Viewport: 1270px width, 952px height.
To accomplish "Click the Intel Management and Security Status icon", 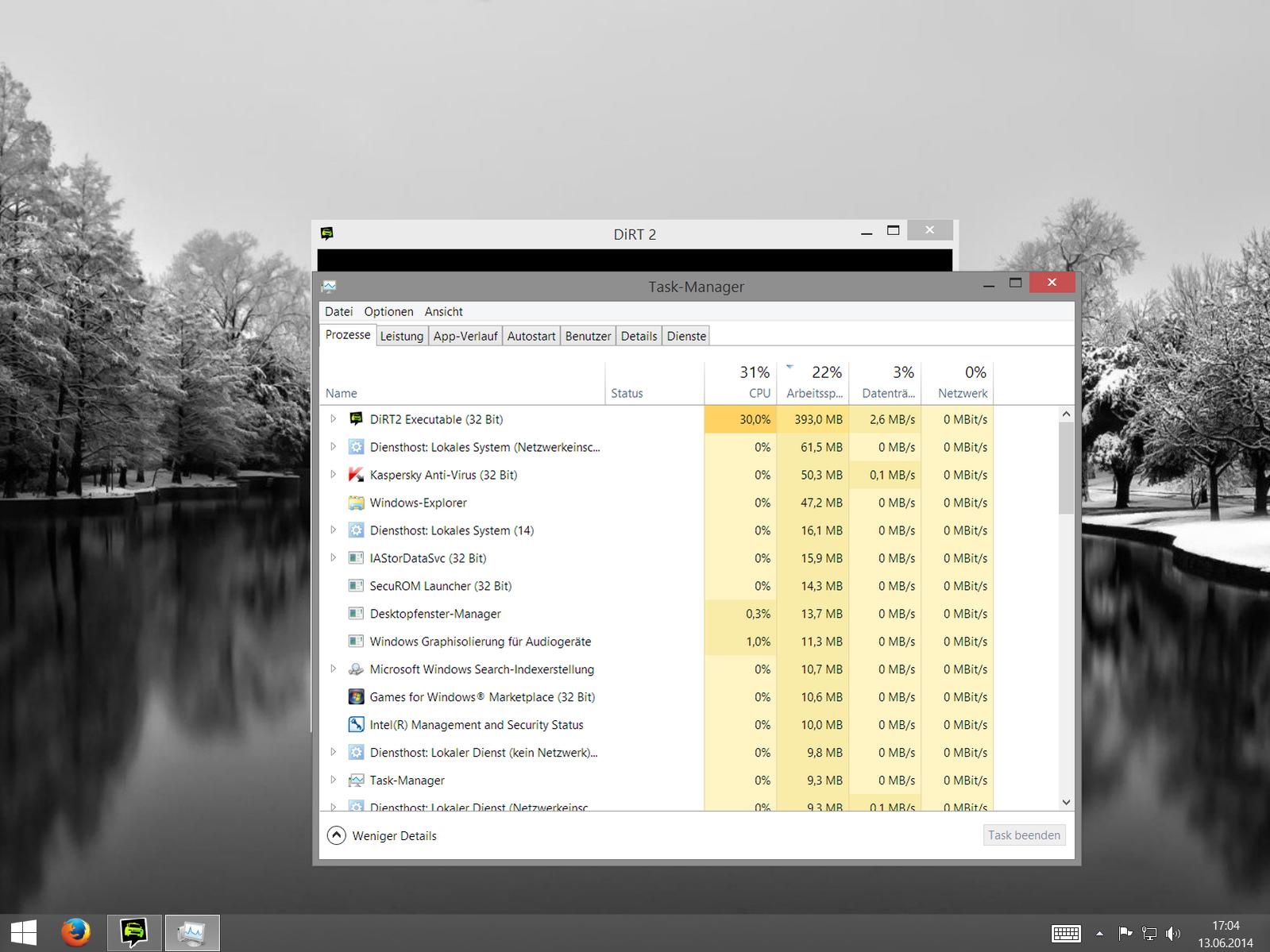I will click(x=356, y=725).
